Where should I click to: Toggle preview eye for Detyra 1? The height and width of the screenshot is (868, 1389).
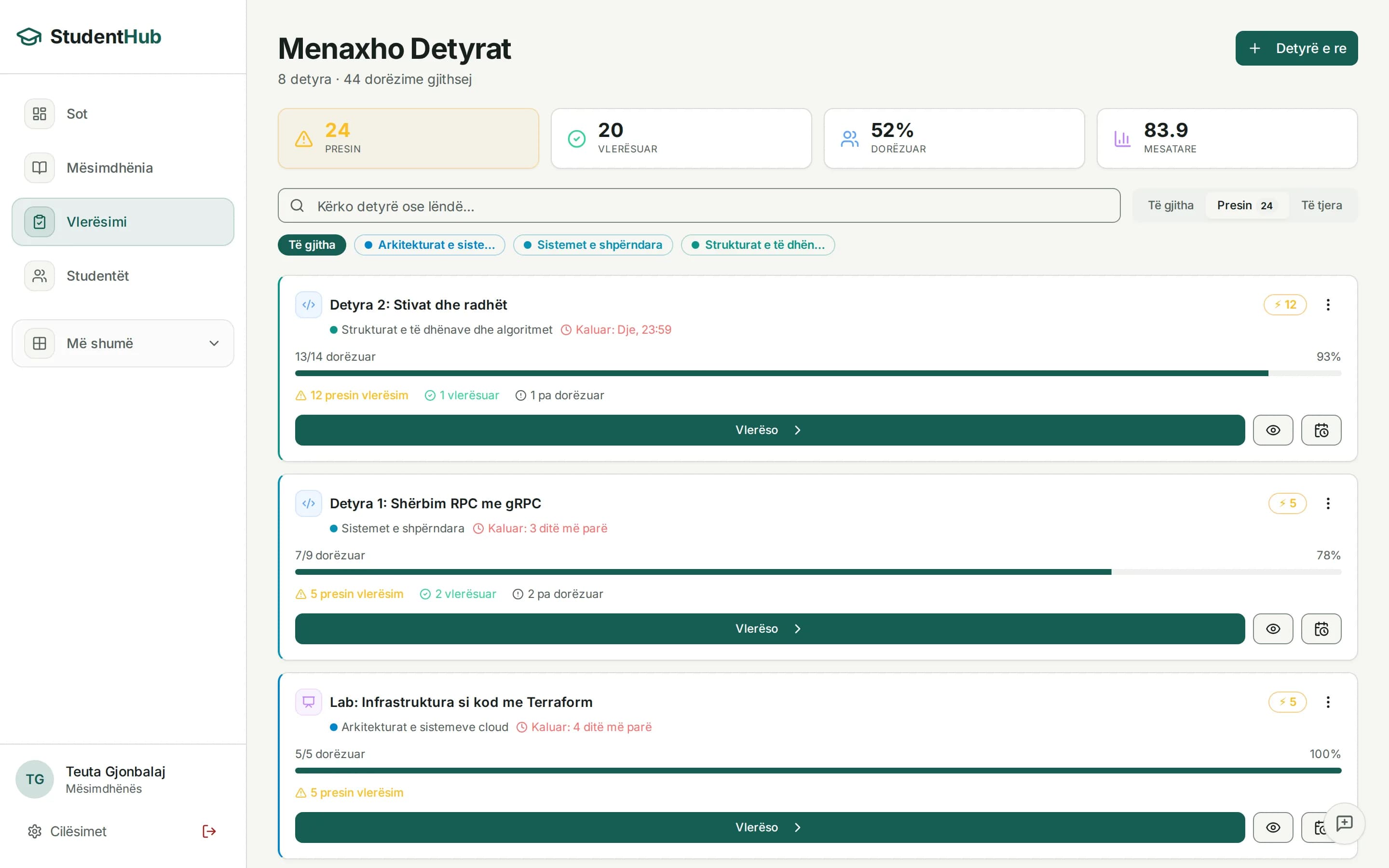pos(1272,629)
